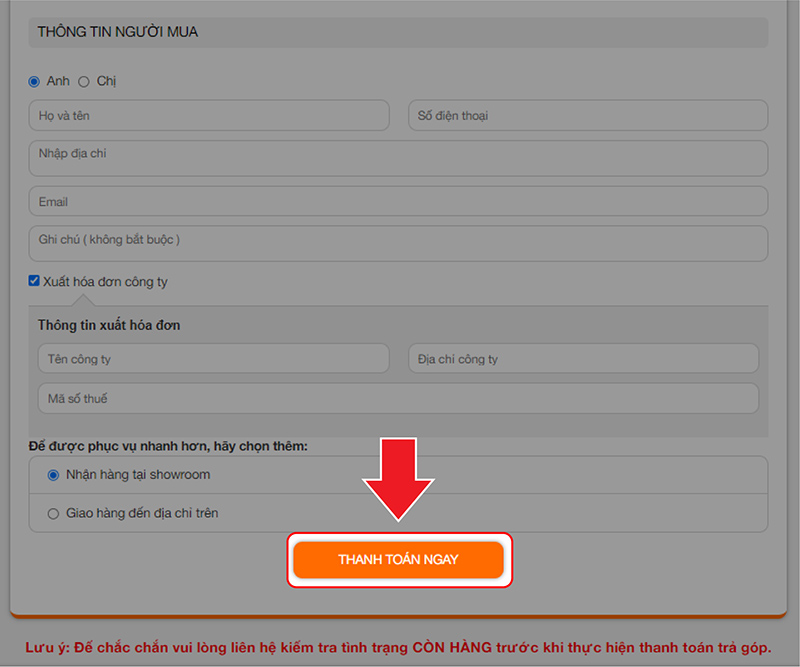This screenshot has width=800, height=667.
Task: Select the Anh radio button
Action: coord(34,81)
